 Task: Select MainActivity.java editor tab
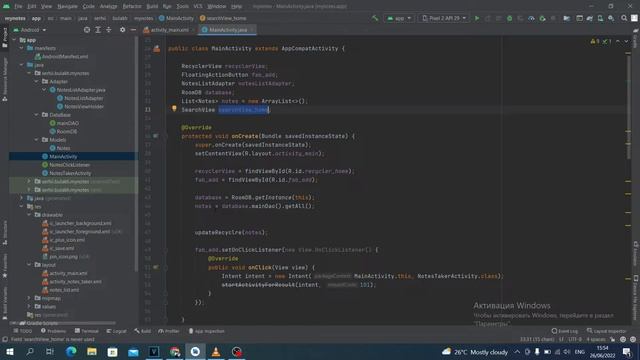tap(227, 30)
